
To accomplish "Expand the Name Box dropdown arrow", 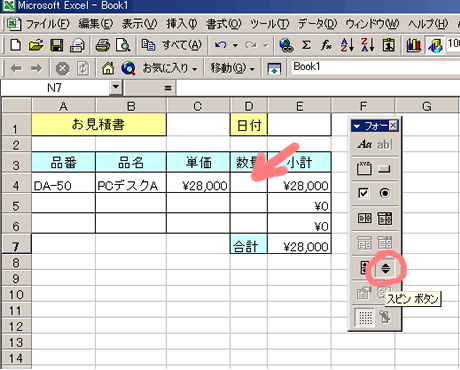I will [x=115, y=87].
